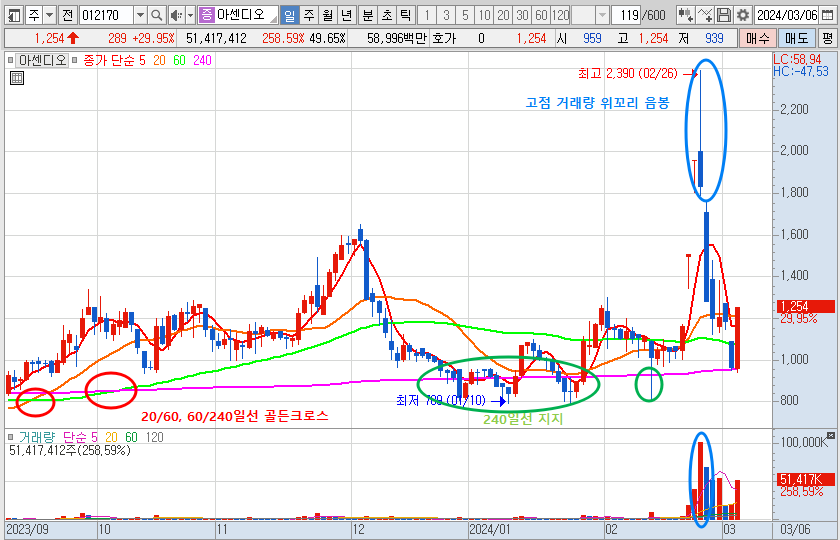
Task: Close the volume pane with X icon
Action: pos(830,434)
